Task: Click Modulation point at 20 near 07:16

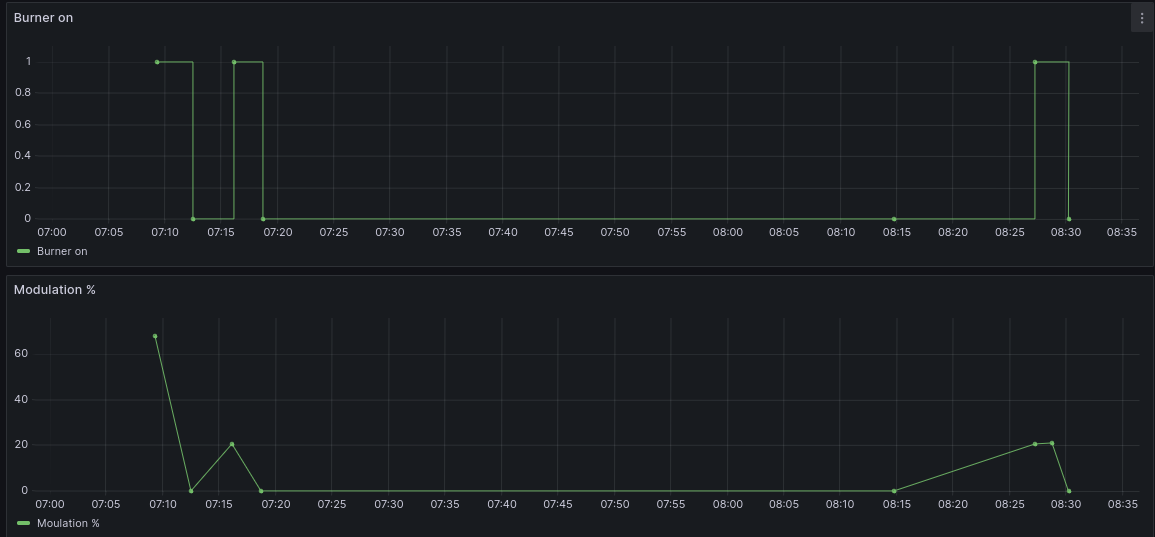Action: click(232, 444)
